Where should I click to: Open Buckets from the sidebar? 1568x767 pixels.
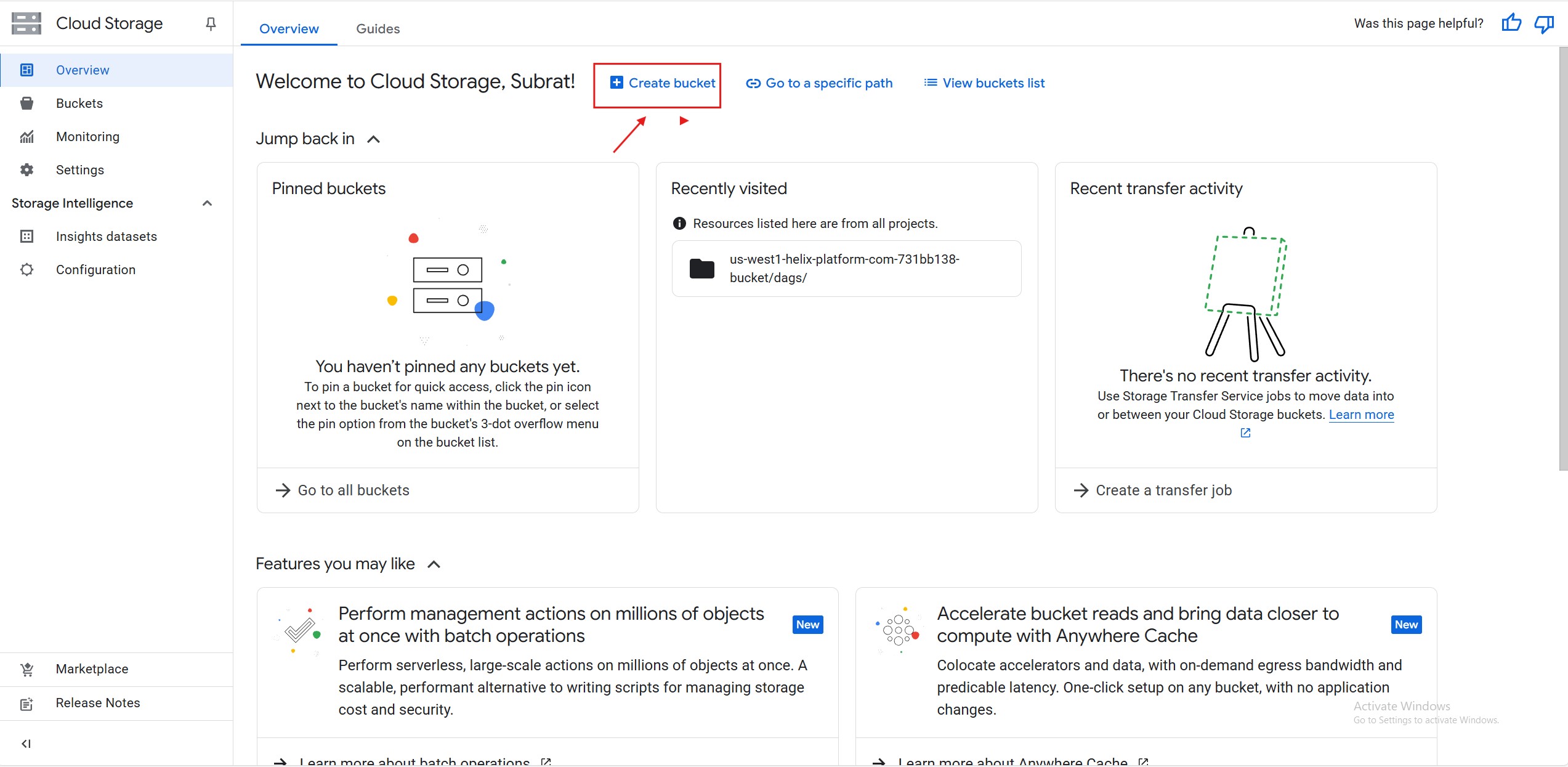tap(79, 103)
